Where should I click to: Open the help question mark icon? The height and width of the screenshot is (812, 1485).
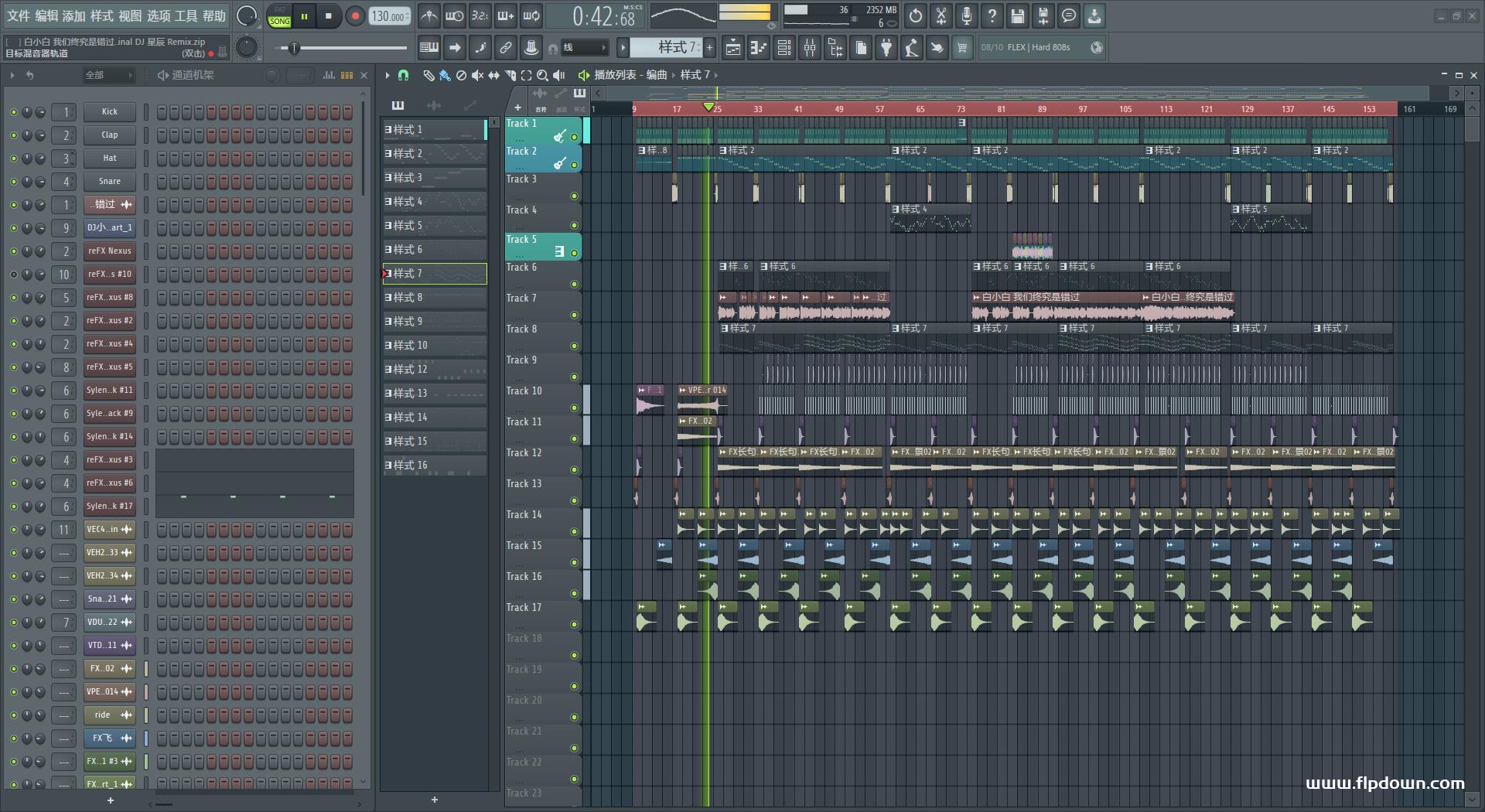(992, 15)
